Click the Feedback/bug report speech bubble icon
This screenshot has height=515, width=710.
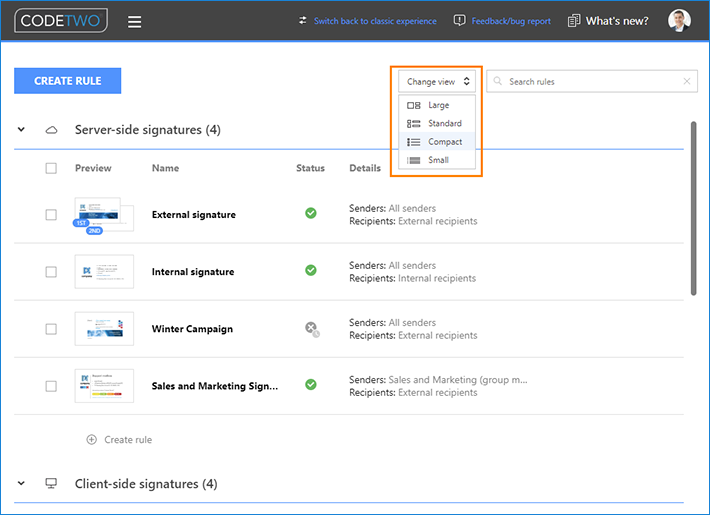(459, 21)
